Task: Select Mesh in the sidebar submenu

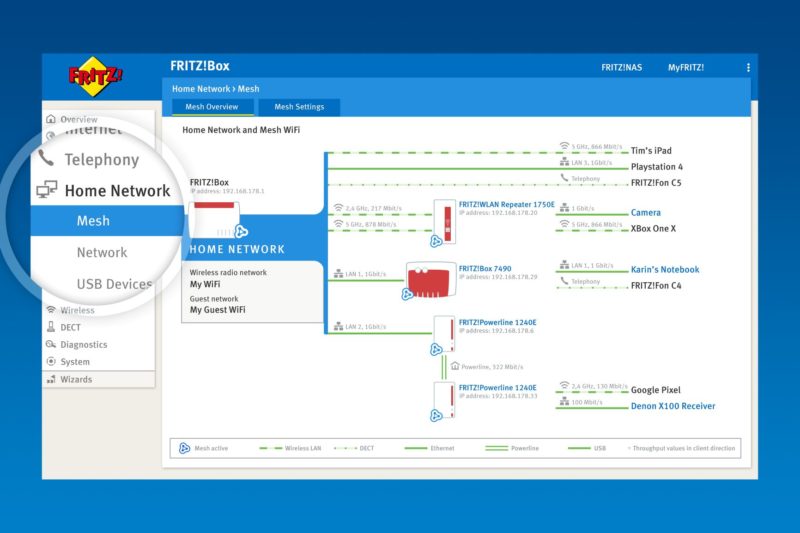Action: (93, 221)
